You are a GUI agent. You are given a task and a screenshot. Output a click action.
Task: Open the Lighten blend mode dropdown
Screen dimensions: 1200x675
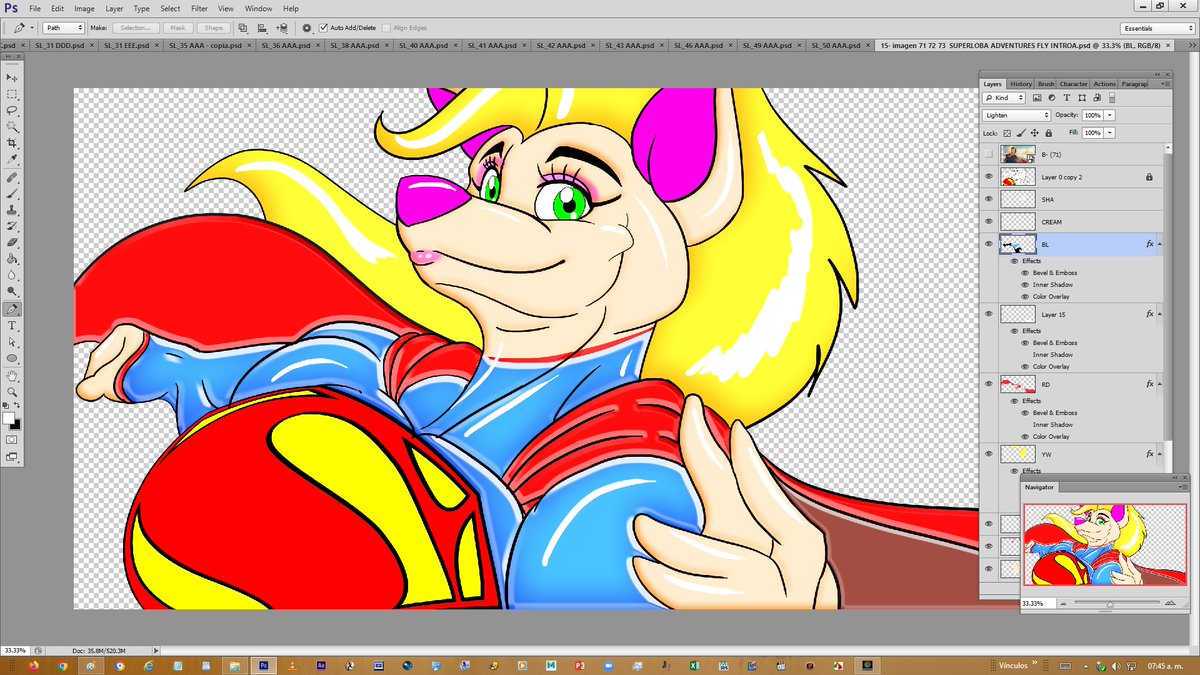click(x=1017, y=115)
